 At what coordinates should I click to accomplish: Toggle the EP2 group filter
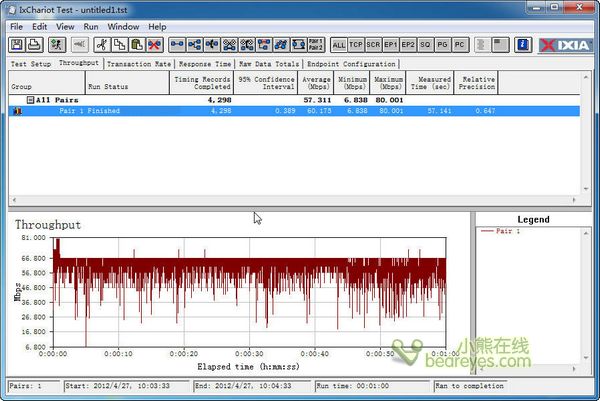(x=408, y=45)
